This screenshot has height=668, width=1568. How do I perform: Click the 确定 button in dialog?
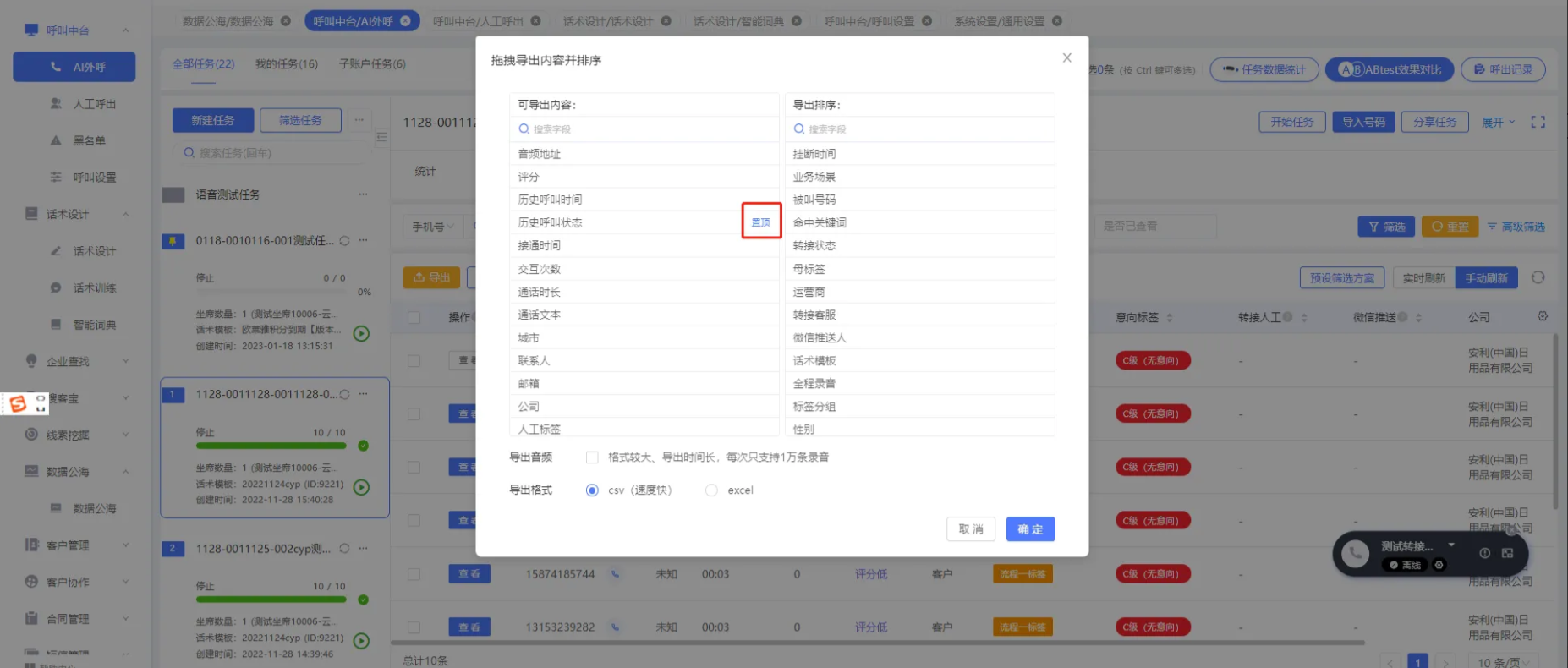click(x=1030, y=529)
